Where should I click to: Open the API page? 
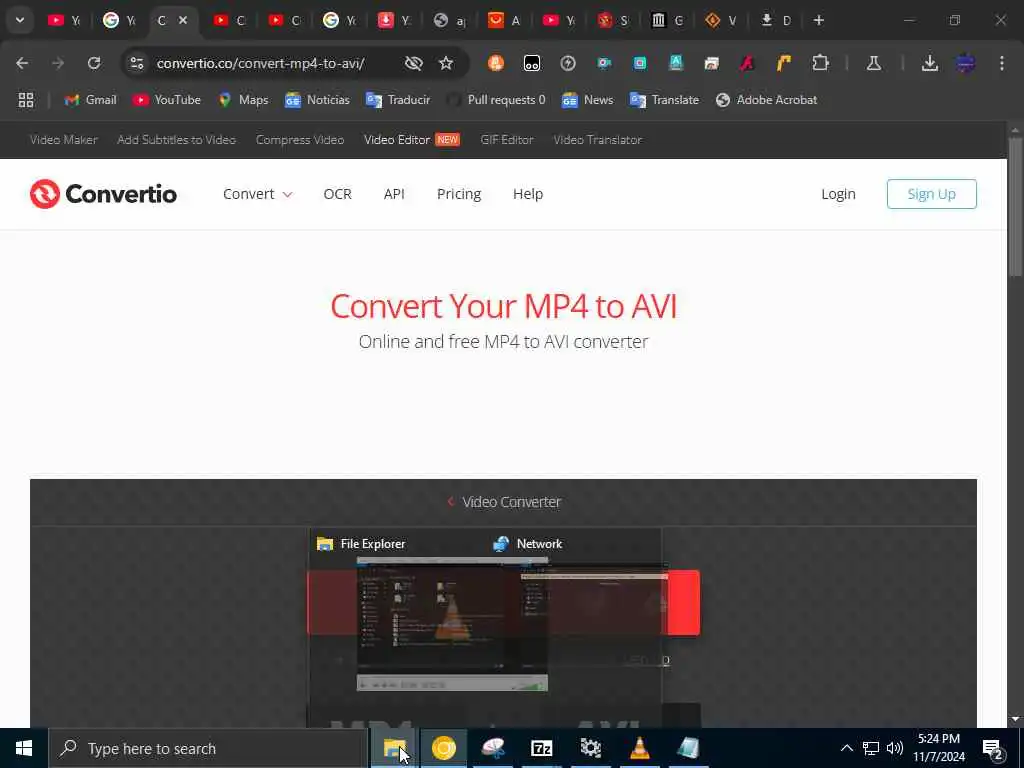[x=394, y=194]
